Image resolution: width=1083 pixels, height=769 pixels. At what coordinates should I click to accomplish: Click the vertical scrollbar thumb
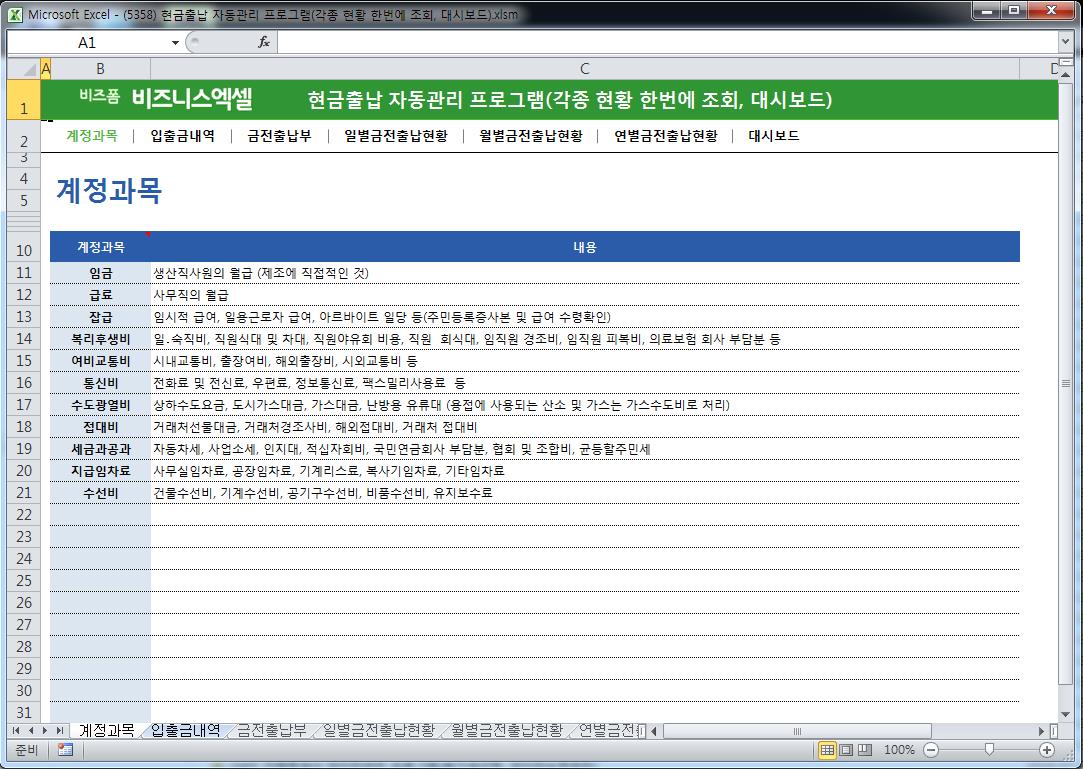pos(1065,382)
